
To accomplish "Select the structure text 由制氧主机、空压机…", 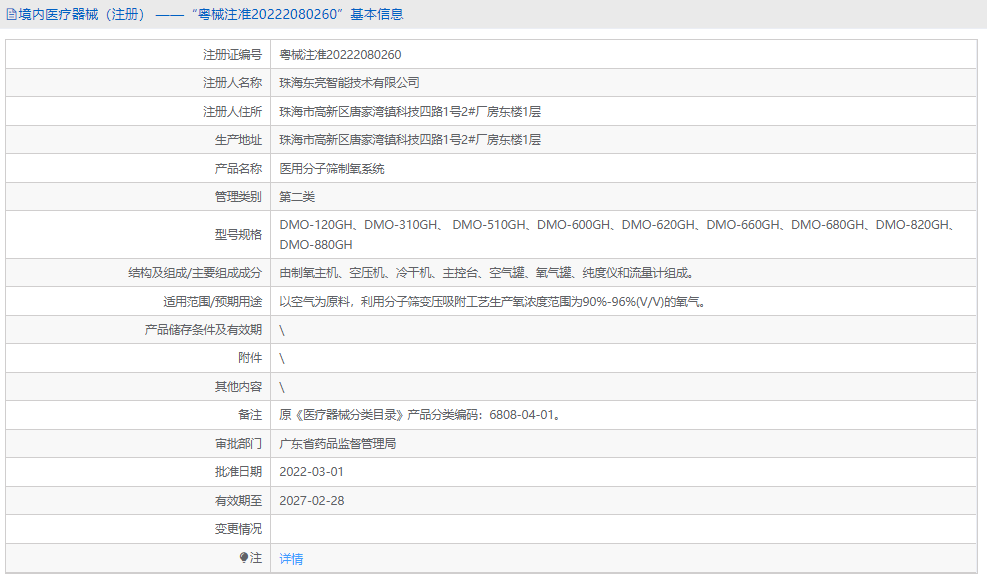I will point(487,273).
